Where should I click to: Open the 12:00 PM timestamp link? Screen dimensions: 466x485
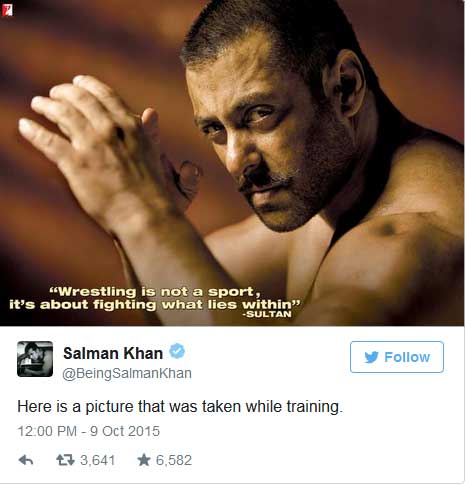(47, 431)
